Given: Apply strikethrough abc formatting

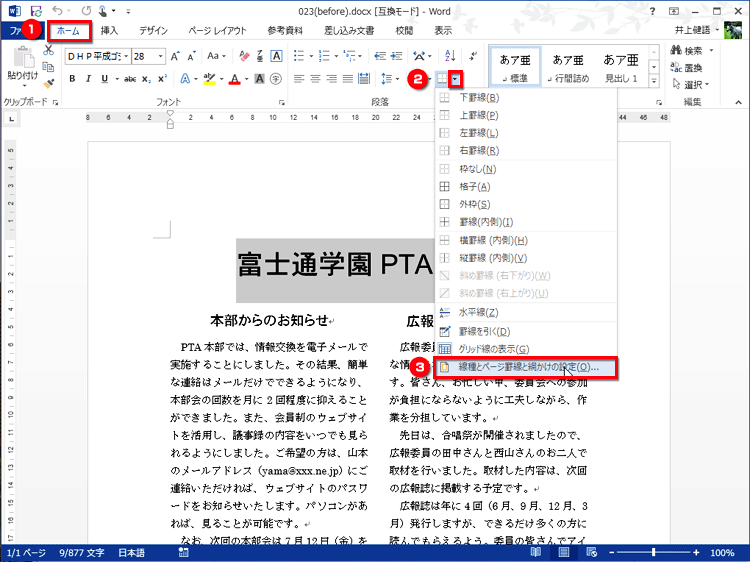Looking at the screenshot, I should [x=130, y=79].
